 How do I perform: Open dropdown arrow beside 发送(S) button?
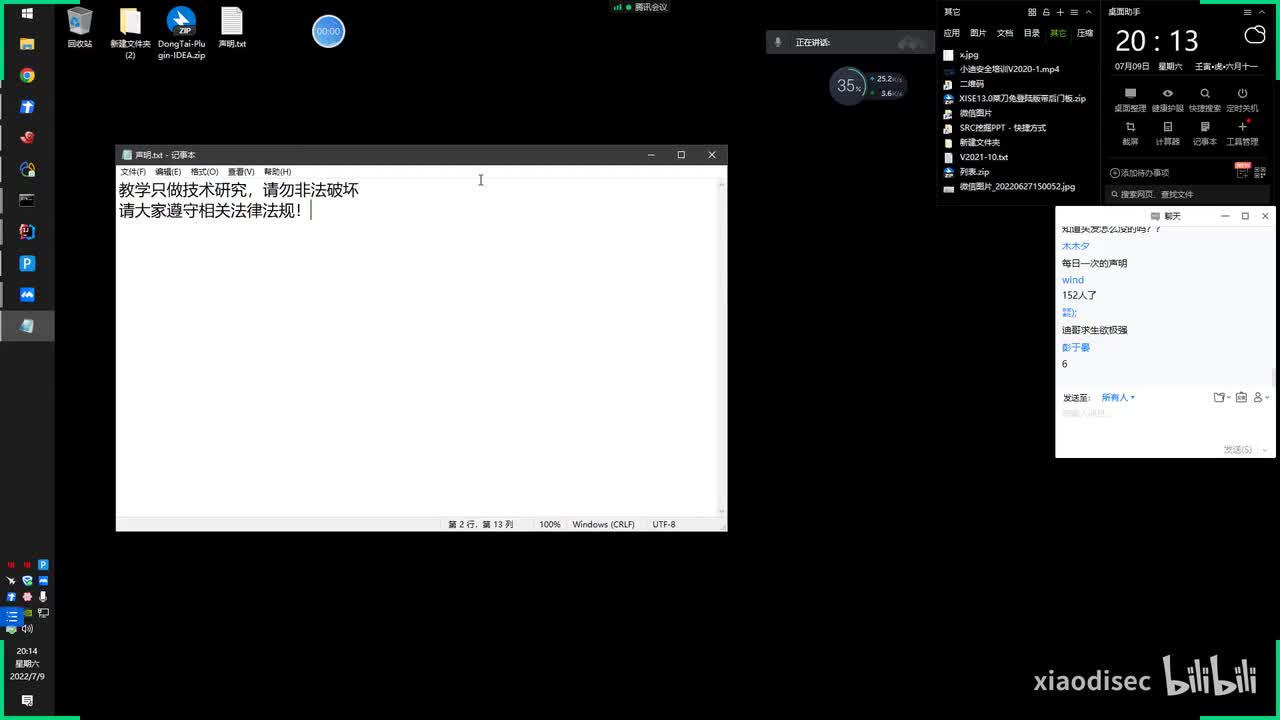(1263, 450)
